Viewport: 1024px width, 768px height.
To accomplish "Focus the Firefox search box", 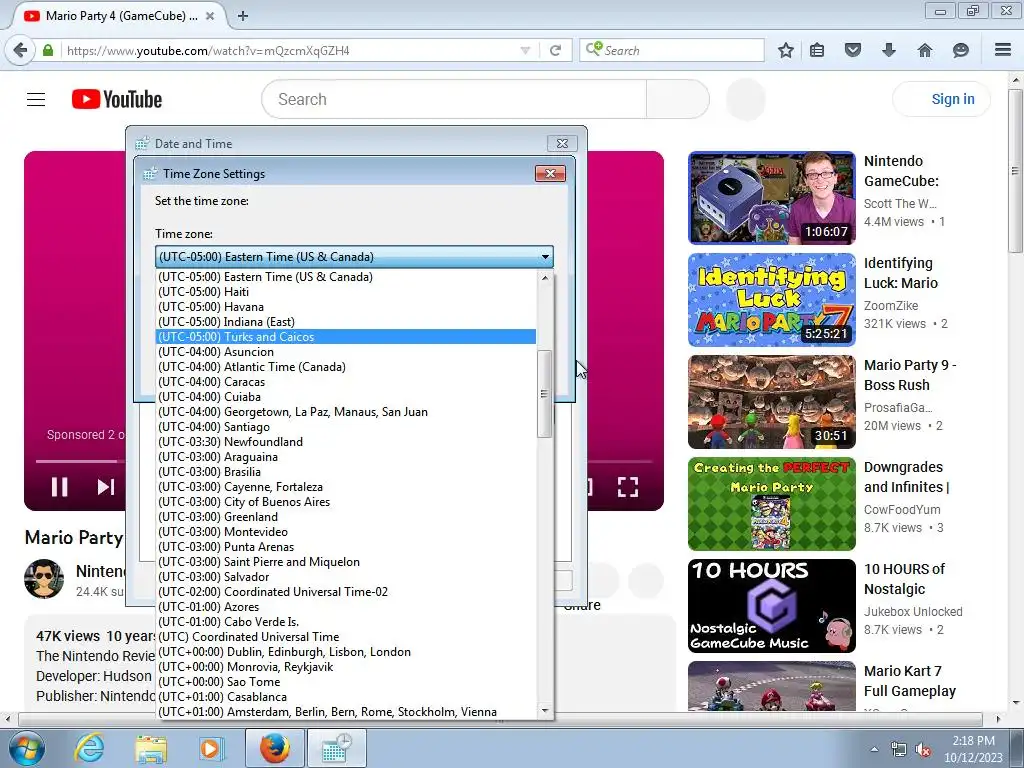I will 671,50.
